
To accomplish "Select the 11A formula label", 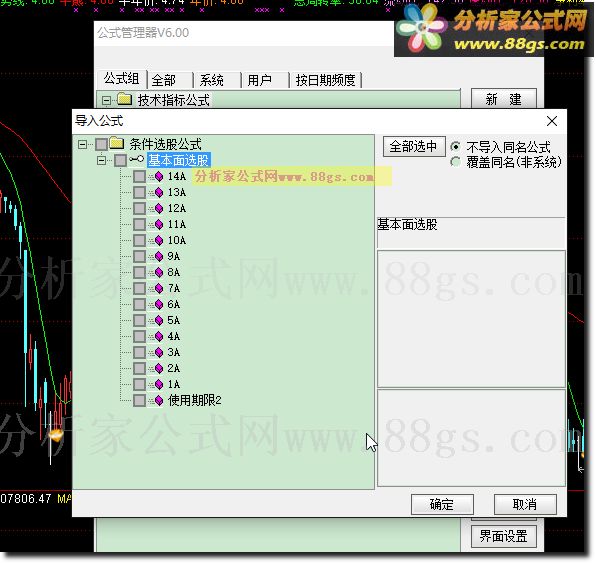I will coord(177,224).
